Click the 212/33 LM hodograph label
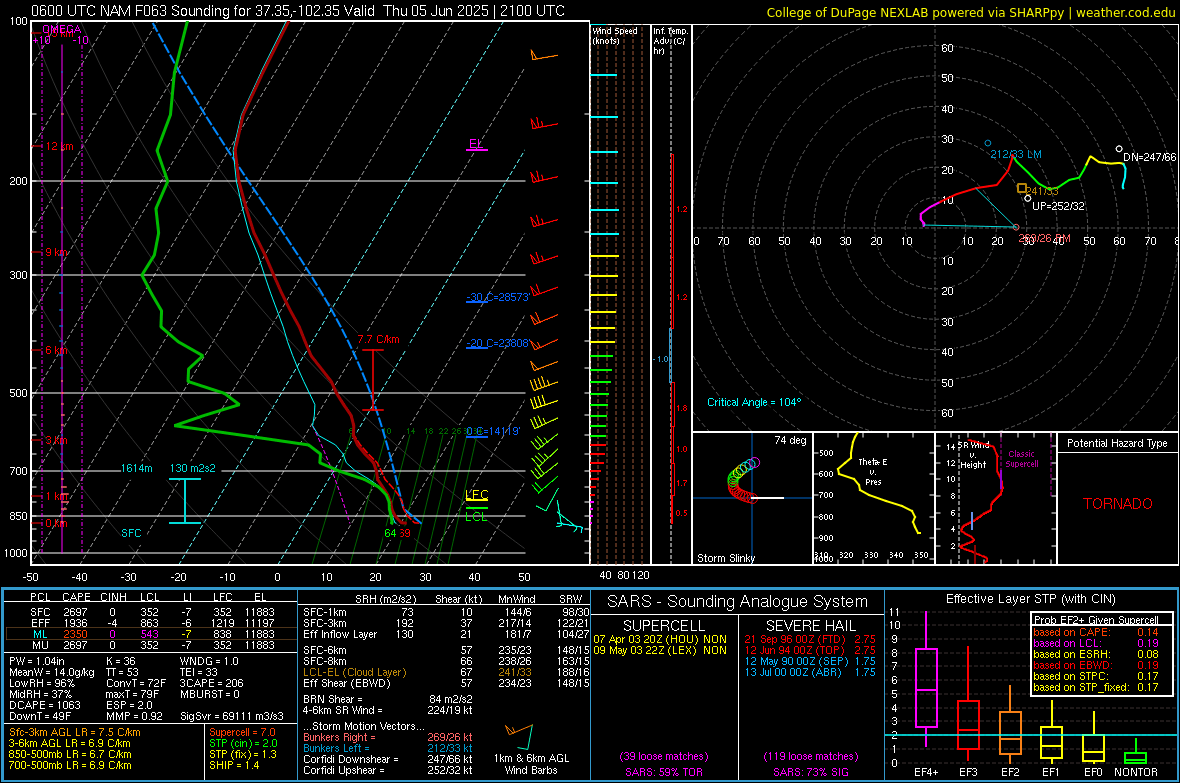This screenshot has width=1180, height=783. (x=1016, y=154)
